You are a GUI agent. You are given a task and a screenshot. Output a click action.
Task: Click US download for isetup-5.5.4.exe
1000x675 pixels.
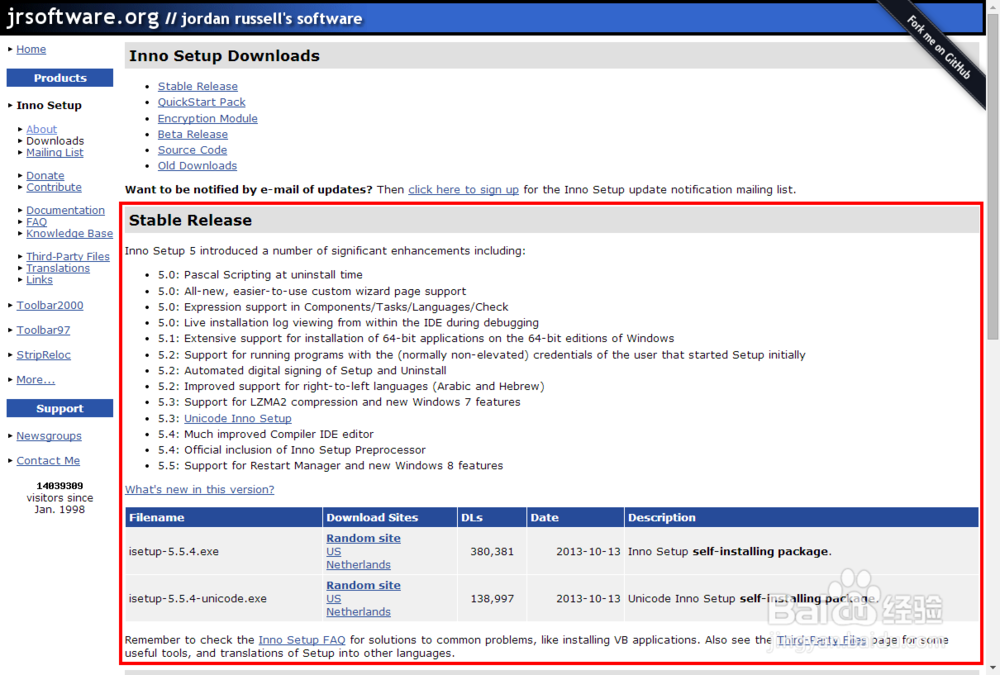pyautogui.click(x=334, y=552)
